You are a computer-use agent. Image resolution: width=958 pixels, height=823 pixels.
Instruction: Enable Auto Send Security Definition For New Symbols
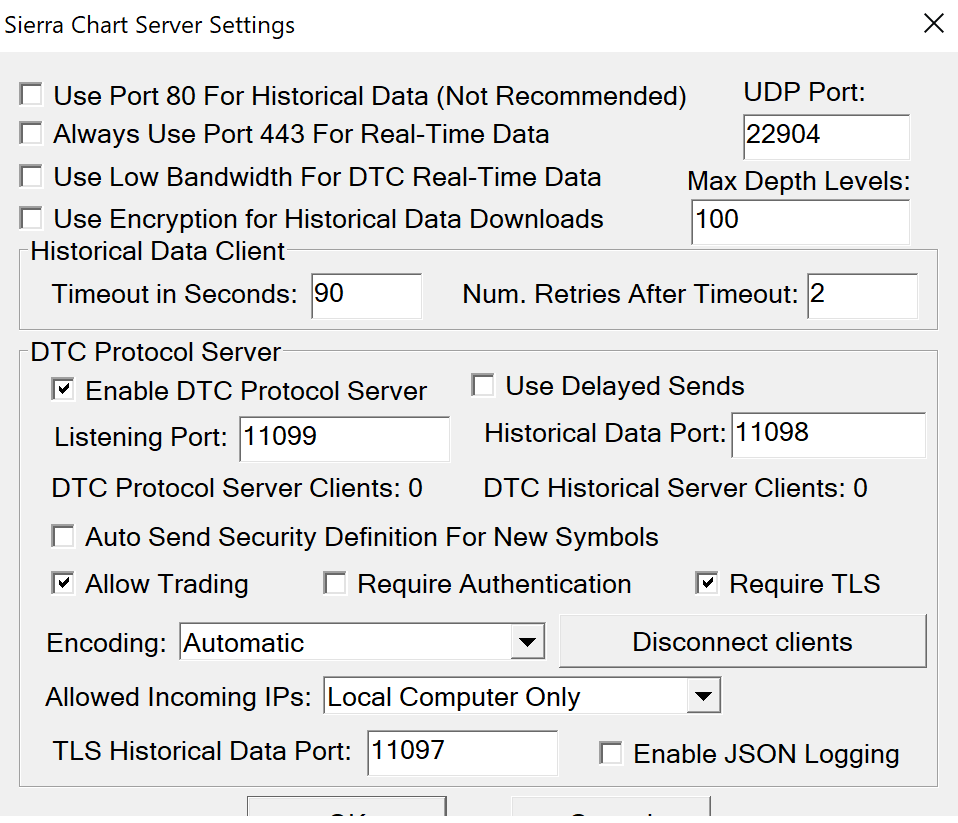[x=63, y=536]
